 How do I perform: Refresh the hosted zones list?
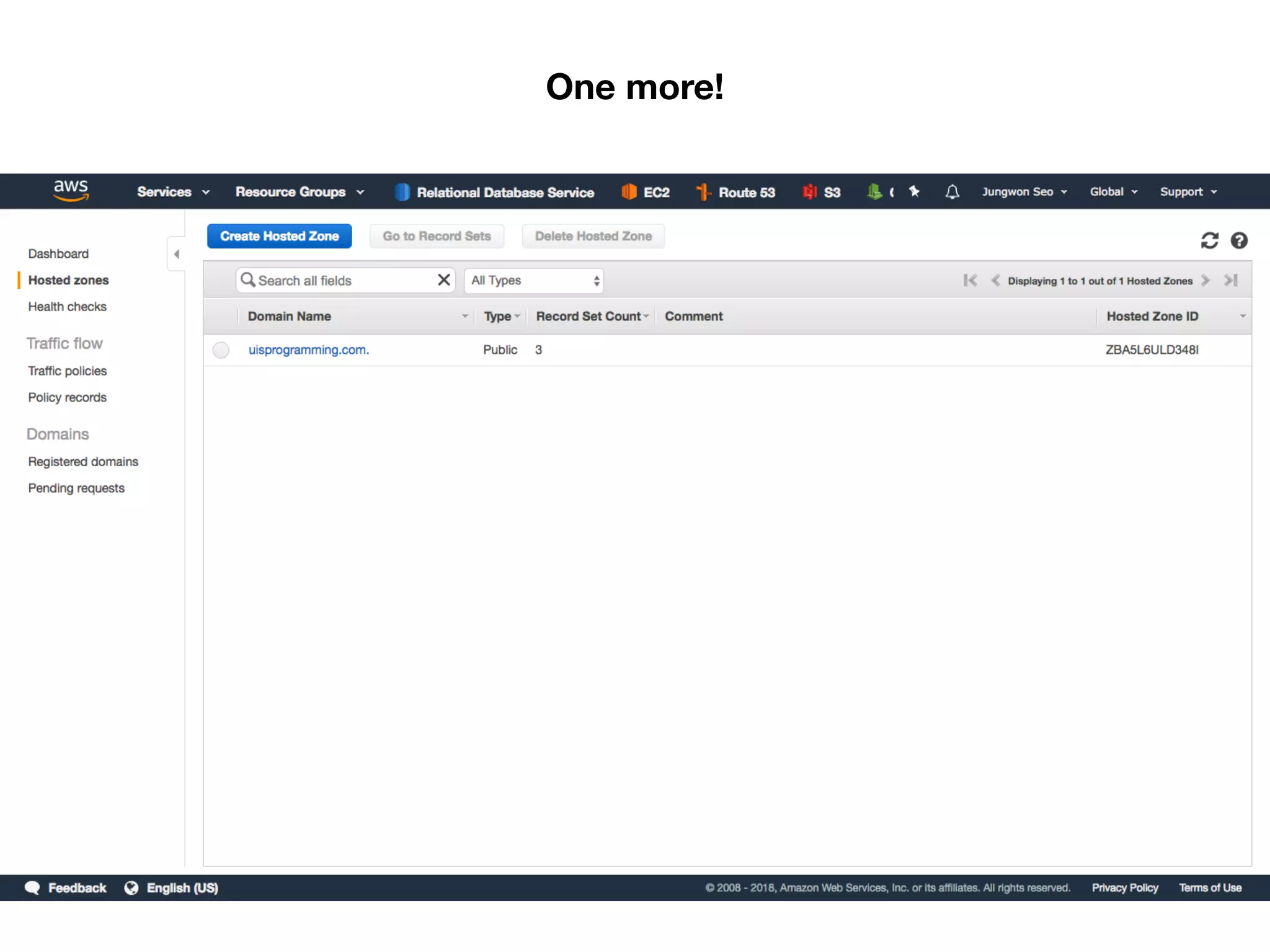click(x=1209, y=240)
